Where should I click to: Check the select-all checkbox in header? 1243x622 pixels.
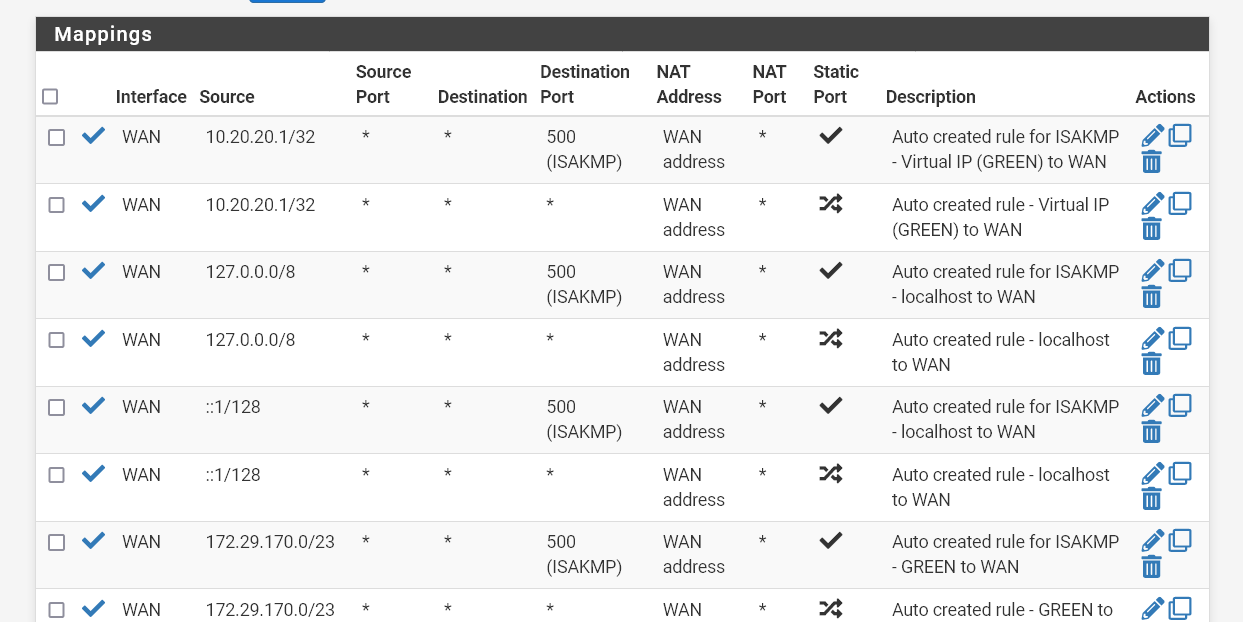point(50,96)
